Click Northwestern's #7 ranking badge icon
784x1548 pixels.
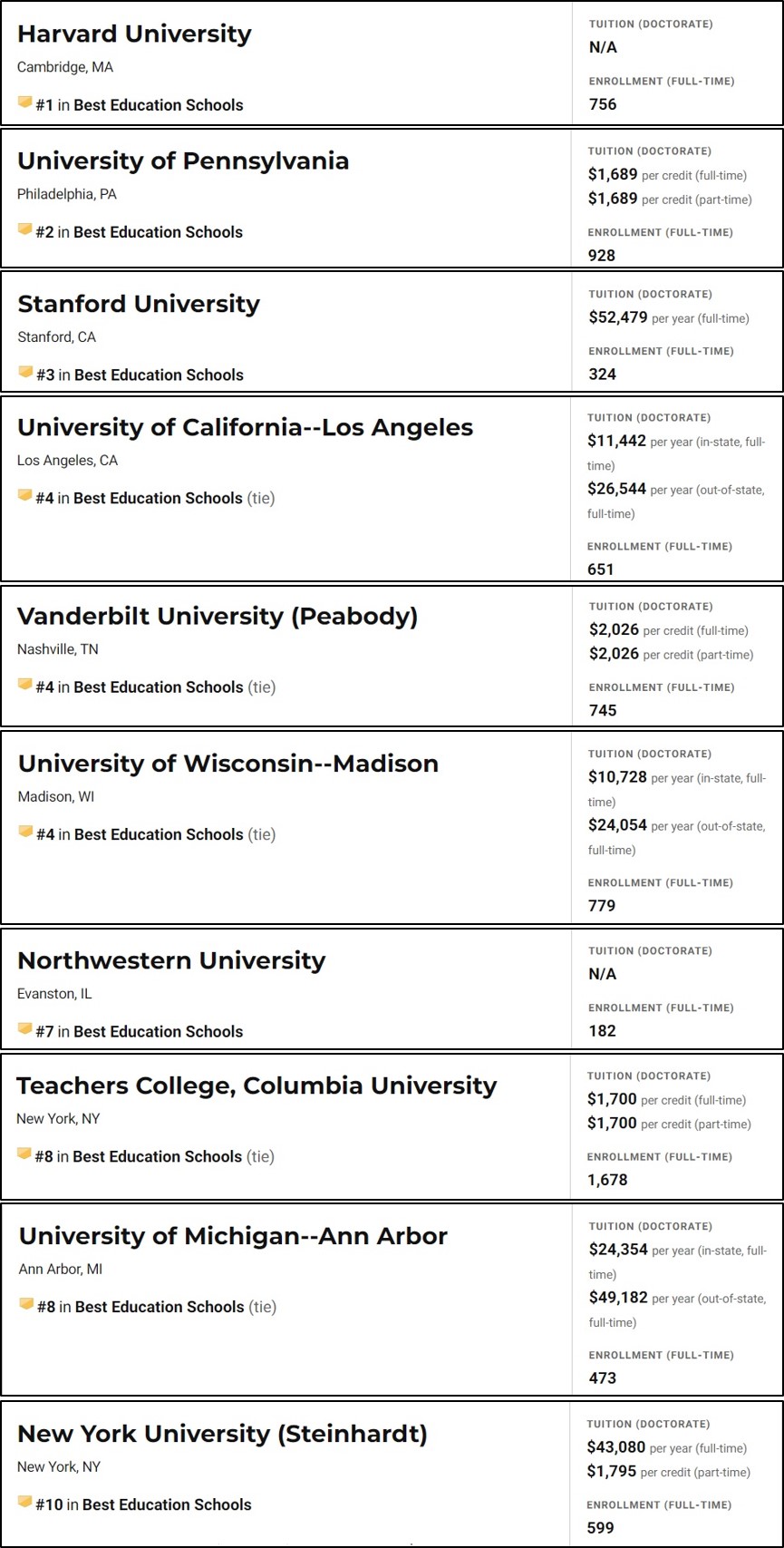point(25,1029)
